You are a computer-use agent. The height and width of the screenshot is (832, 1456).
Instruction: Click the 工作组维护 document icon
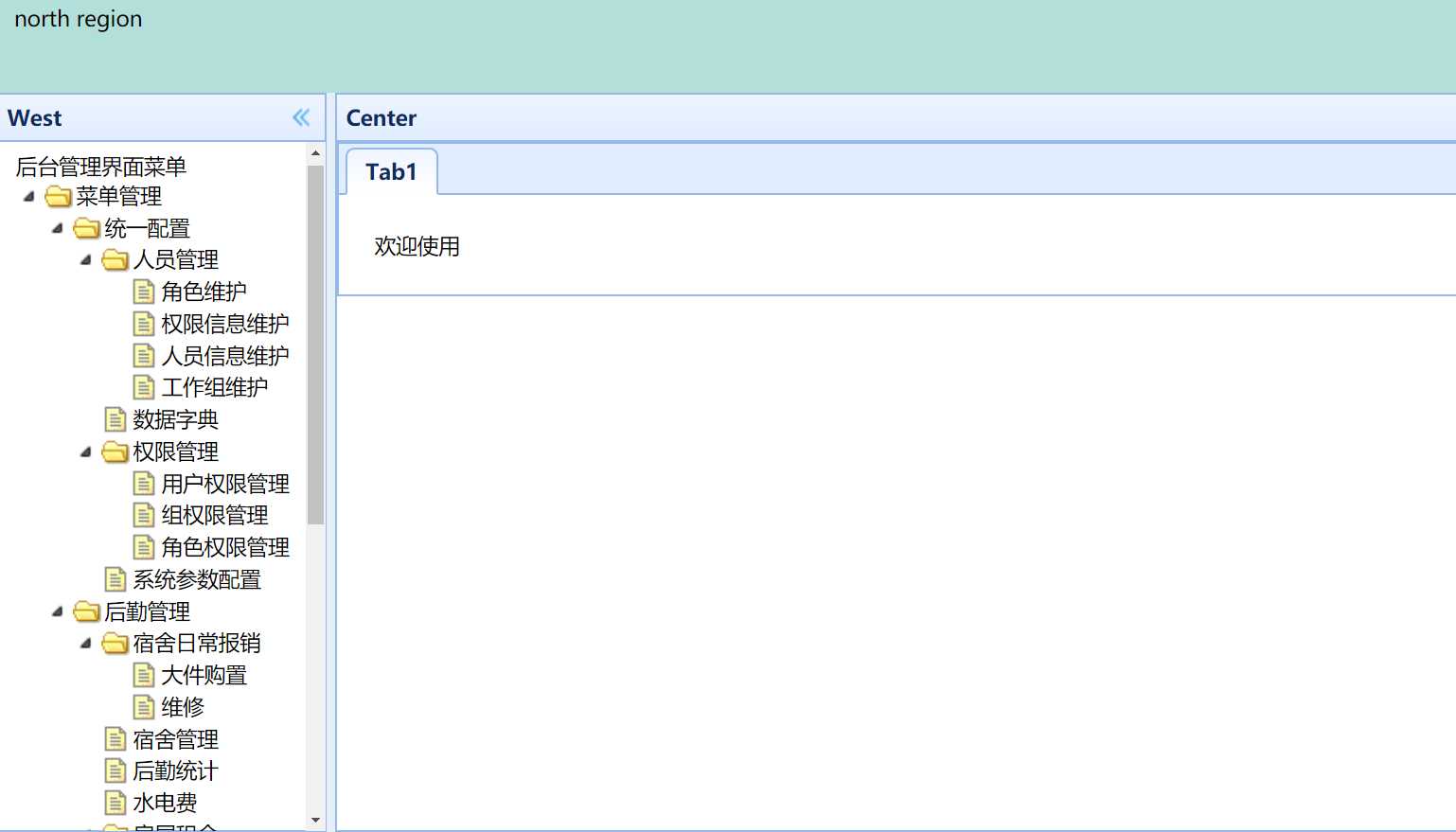[144, 388]
